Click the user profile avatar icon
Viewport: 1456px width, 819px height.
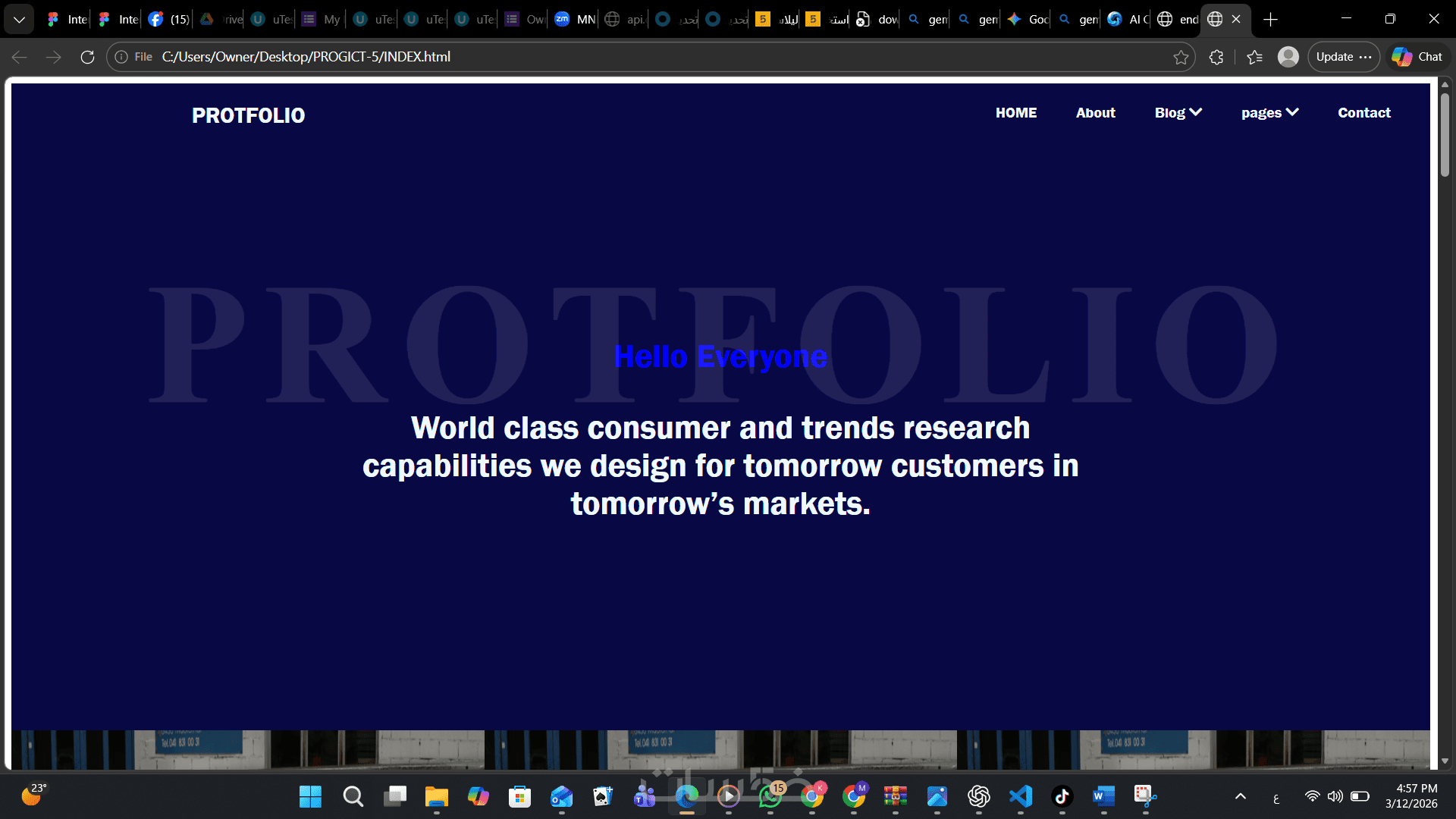coord(1288,57)
